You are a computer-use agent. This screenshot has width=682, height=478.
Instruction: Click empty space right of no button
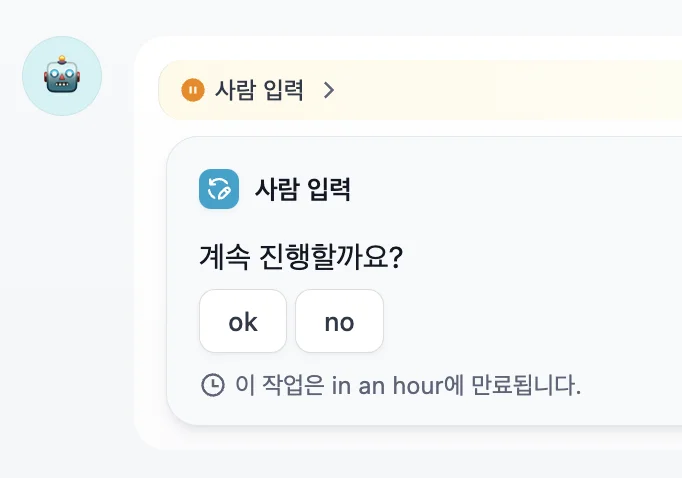click(520, 321)
